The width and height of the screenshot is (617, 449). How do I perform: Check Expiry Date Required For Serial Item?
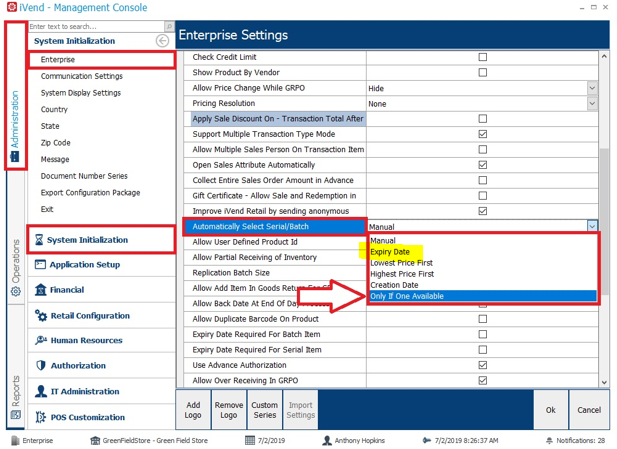click(x=482, y=349)
